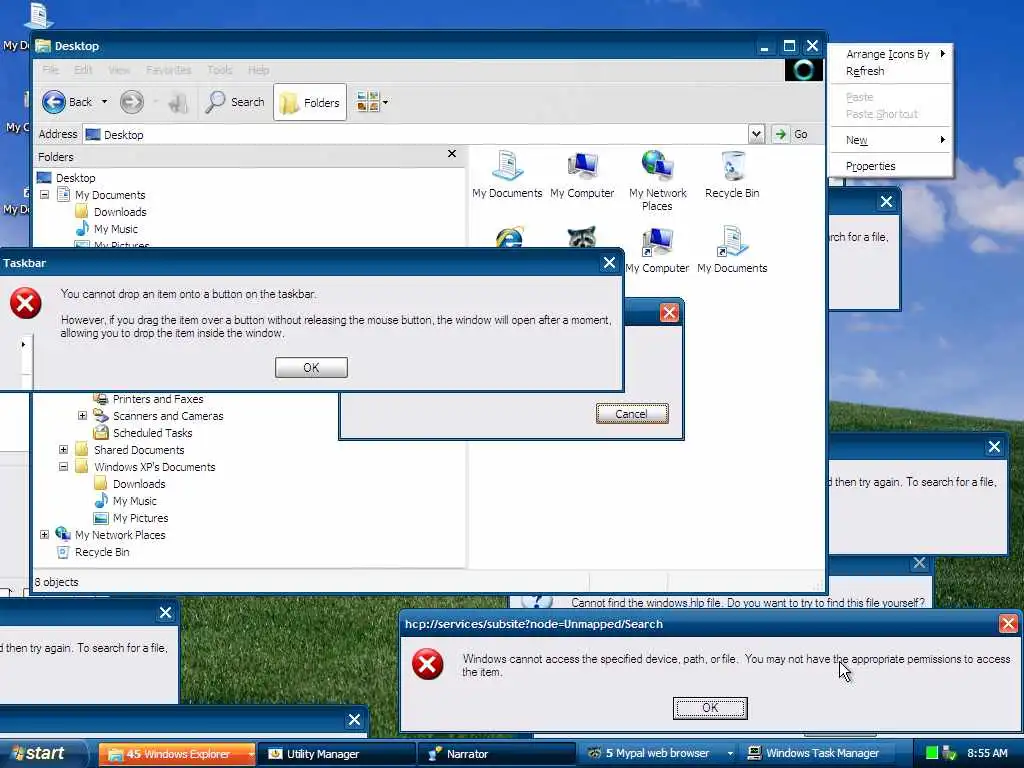Click the Start button
The height and width of the screenshot is (768, 1024).
pos(42,753)
